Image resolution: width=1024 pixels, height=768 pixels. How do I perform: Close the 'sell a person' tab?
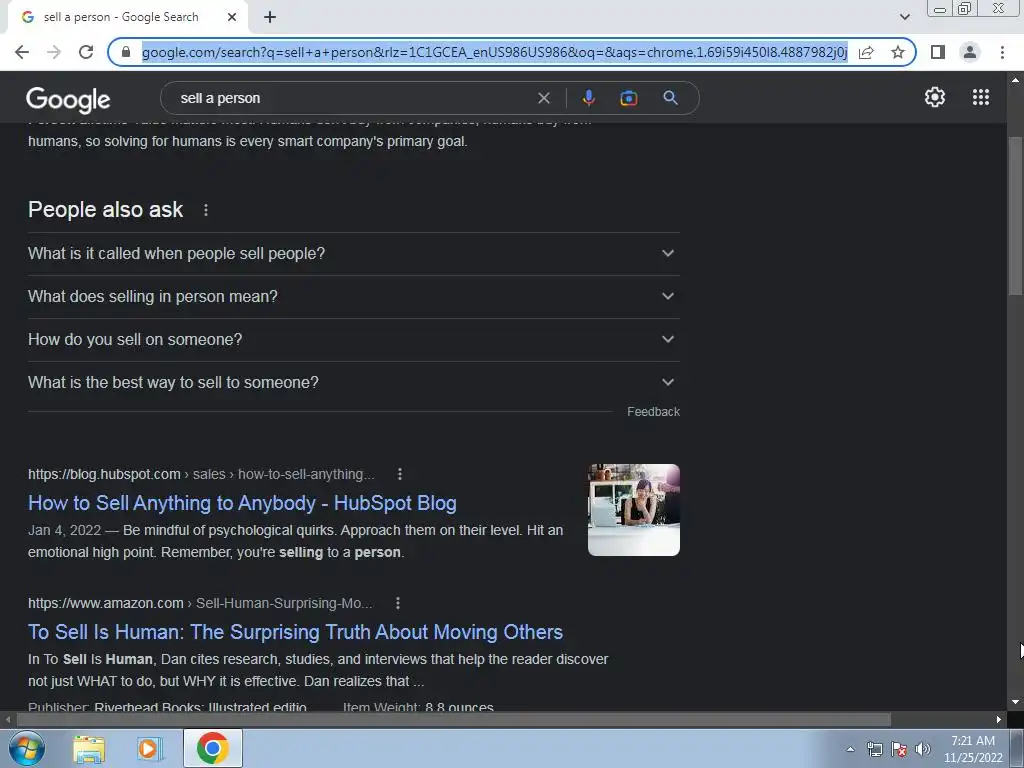point(232,17)
